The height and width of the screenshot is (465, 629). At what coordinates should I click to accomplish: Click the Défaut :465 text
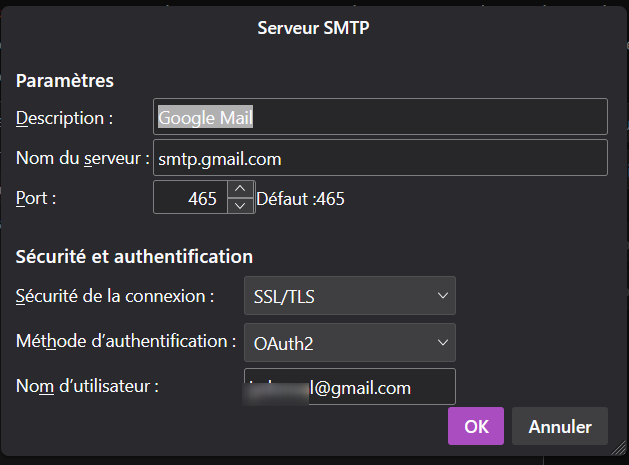300,199
